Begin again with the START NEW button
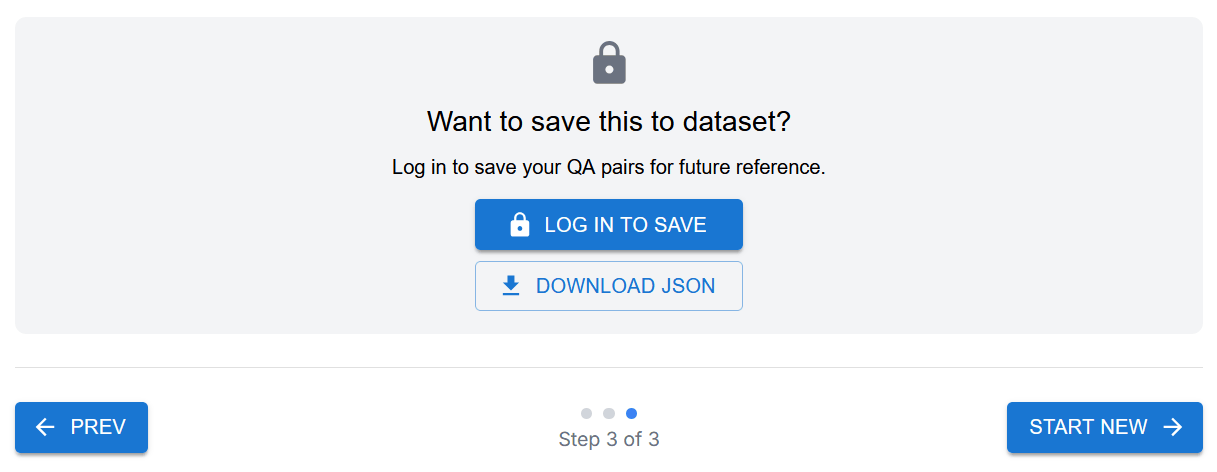The width and height of the screenshot is (1217, 472). (x=1104, y=428)
